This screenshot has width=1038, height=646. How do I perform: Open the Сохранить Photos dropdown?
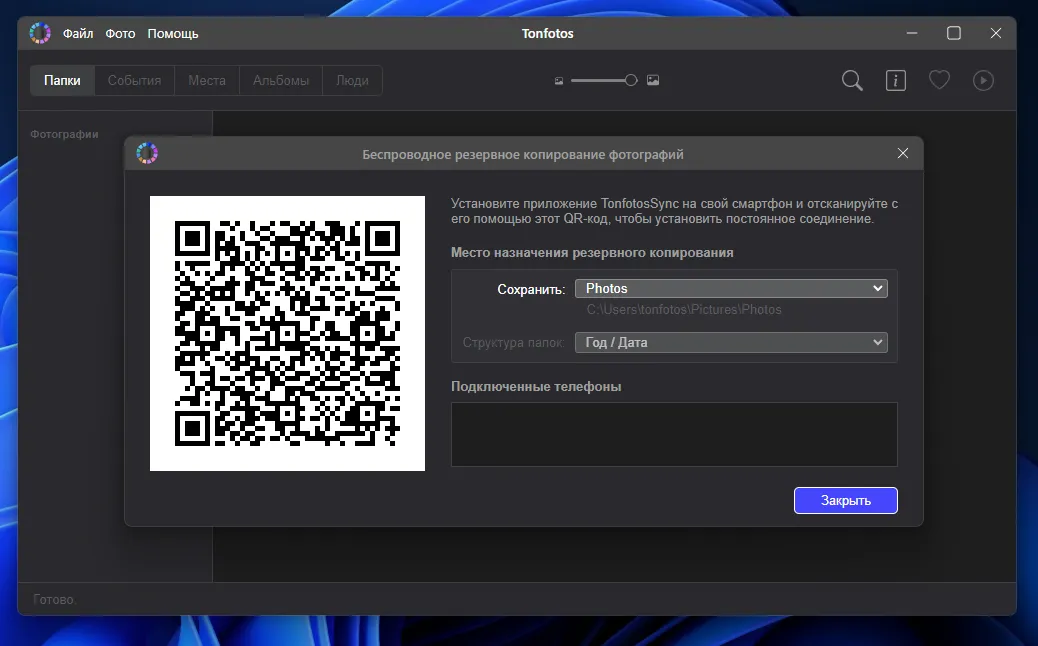pos(731,289)
